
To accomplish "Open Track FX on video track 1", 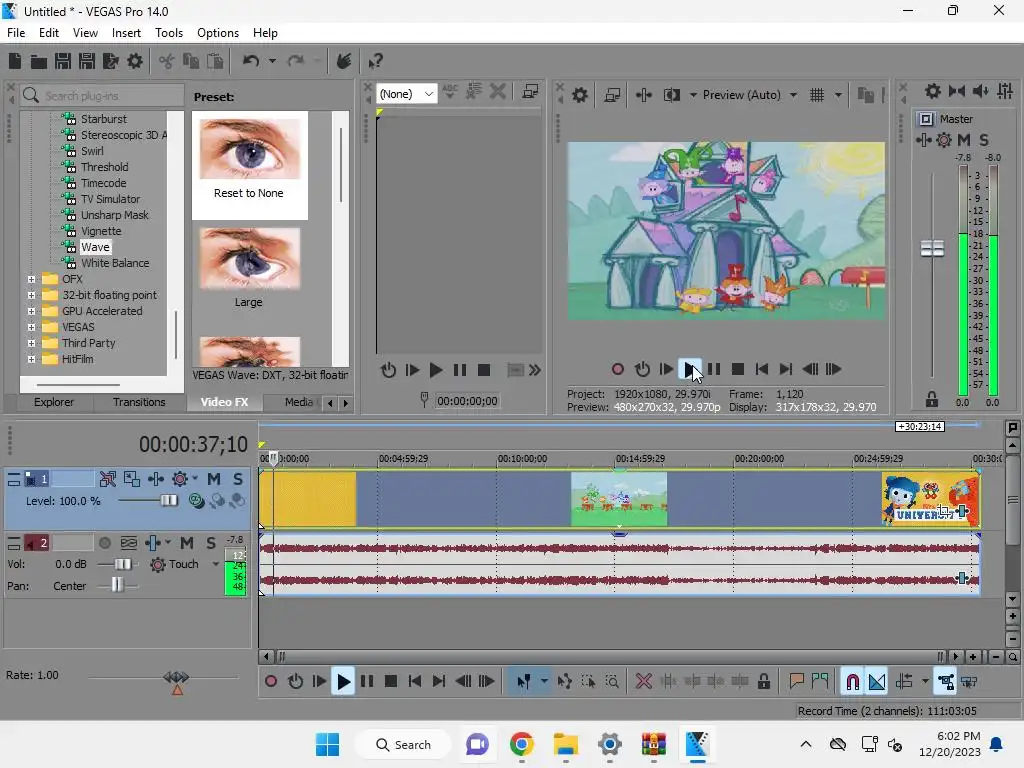I will tap(180, 479).
